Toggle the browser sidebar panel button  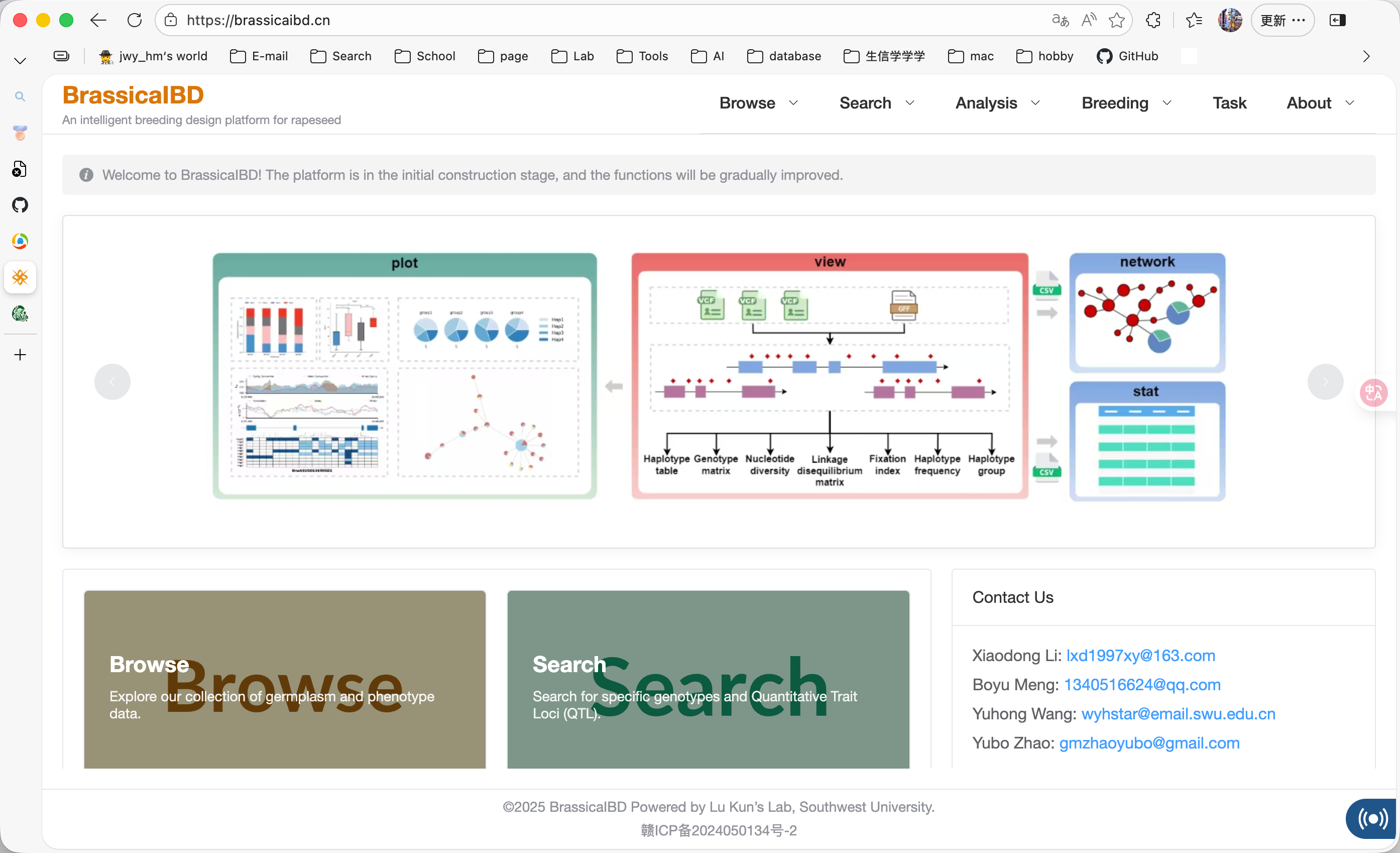(x=1338, y=21)
